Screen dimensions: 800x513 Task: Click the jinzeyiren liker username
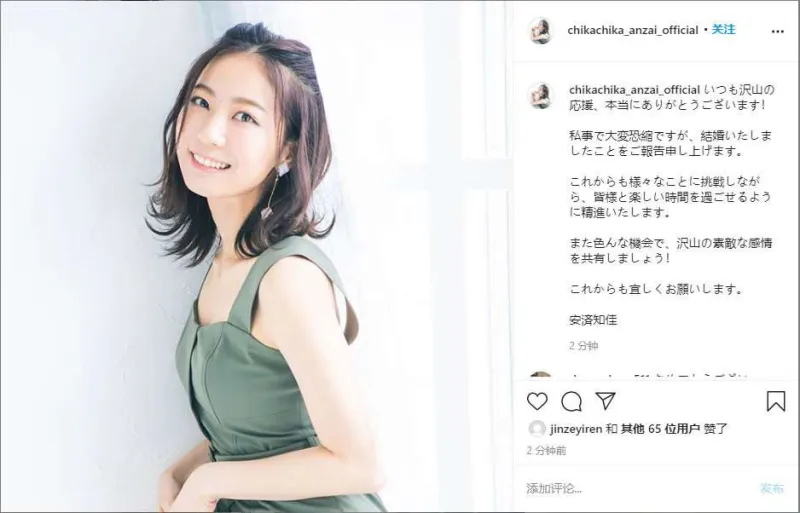tap(576, 429)
